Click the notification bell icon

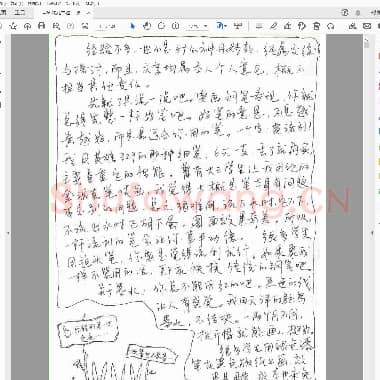[358, 13]
